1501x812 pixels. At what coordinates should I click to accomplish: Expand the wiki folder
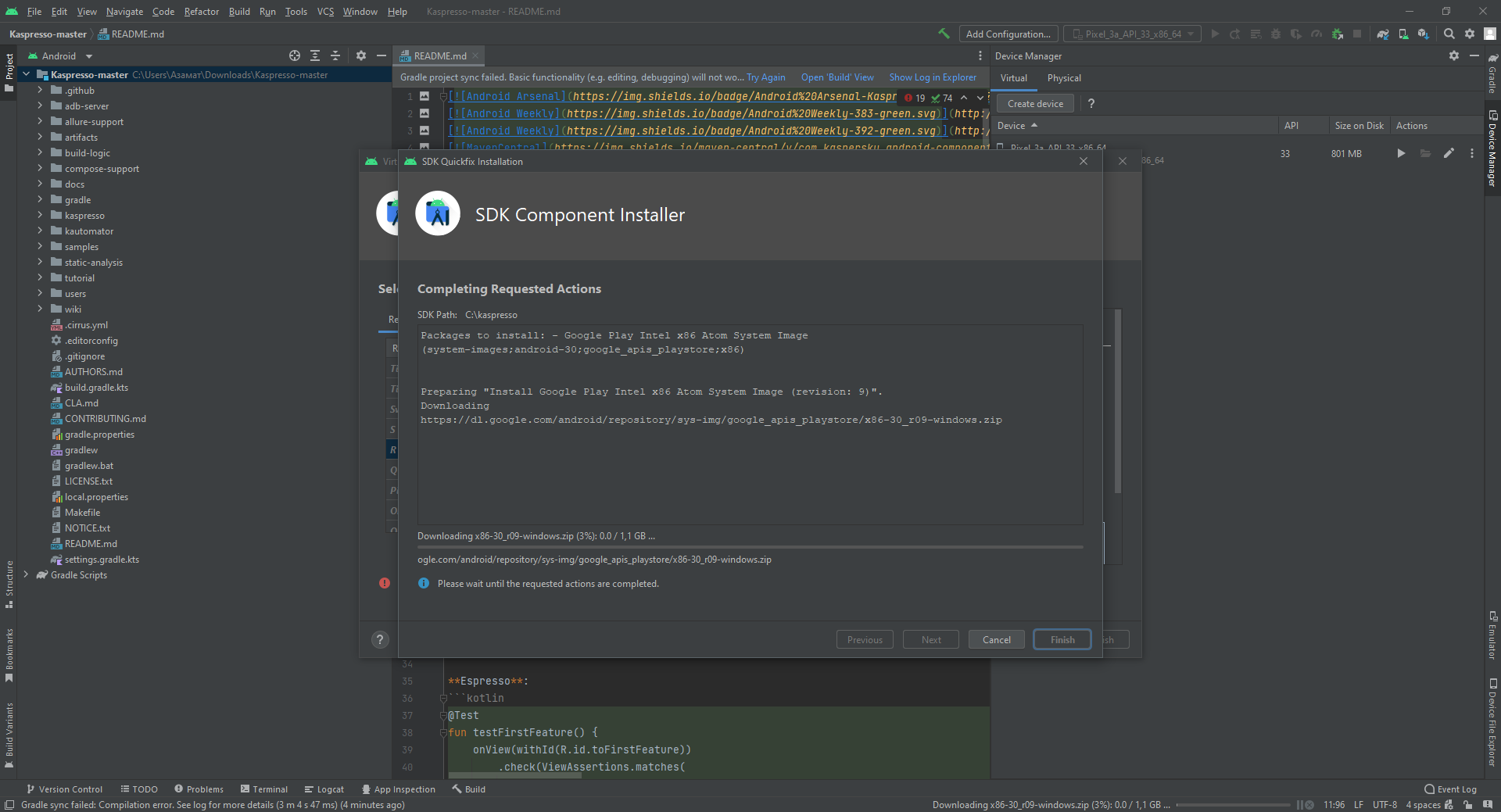click(40, 309)
